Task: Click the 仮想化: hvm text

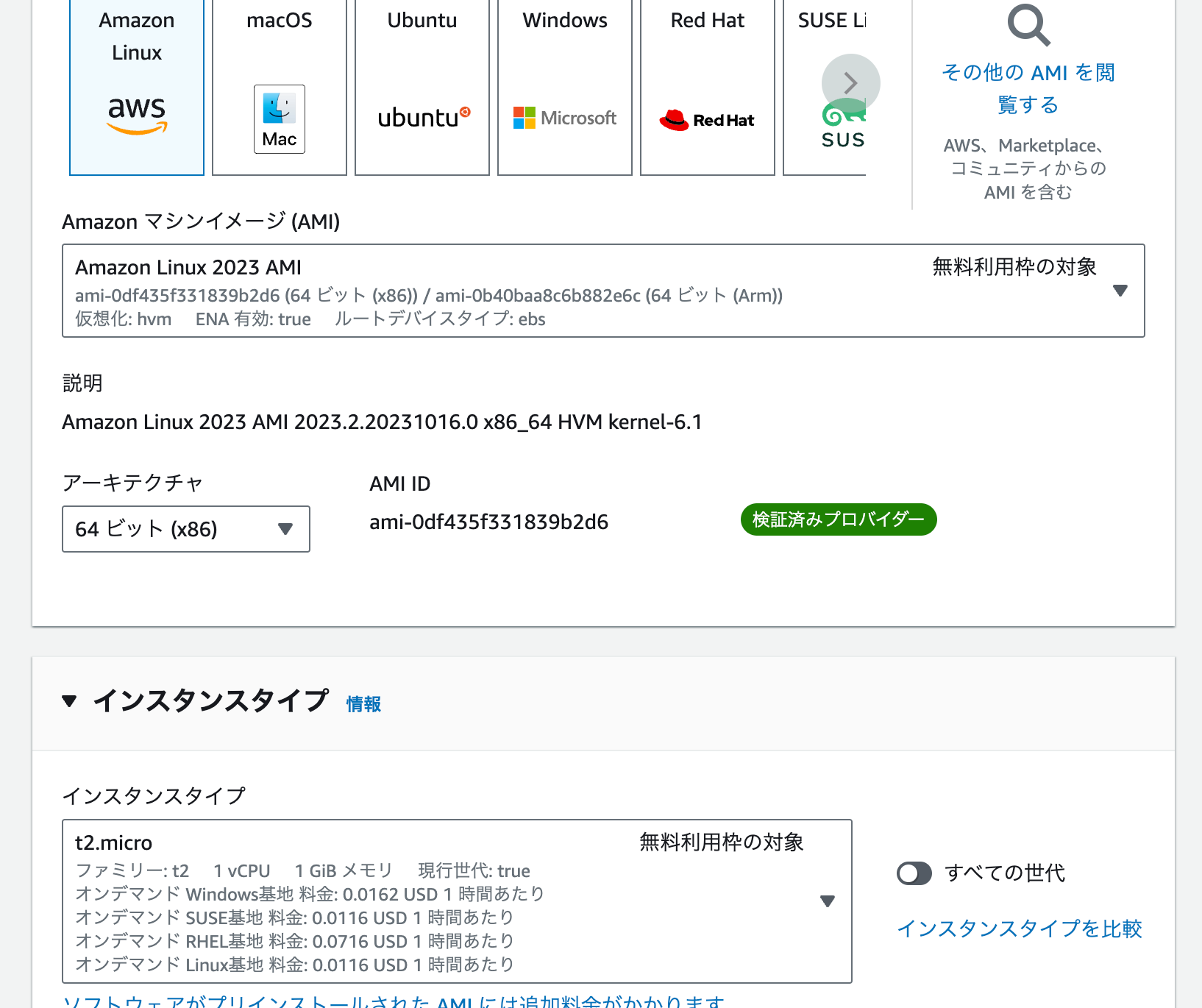Action: [124, 319]
